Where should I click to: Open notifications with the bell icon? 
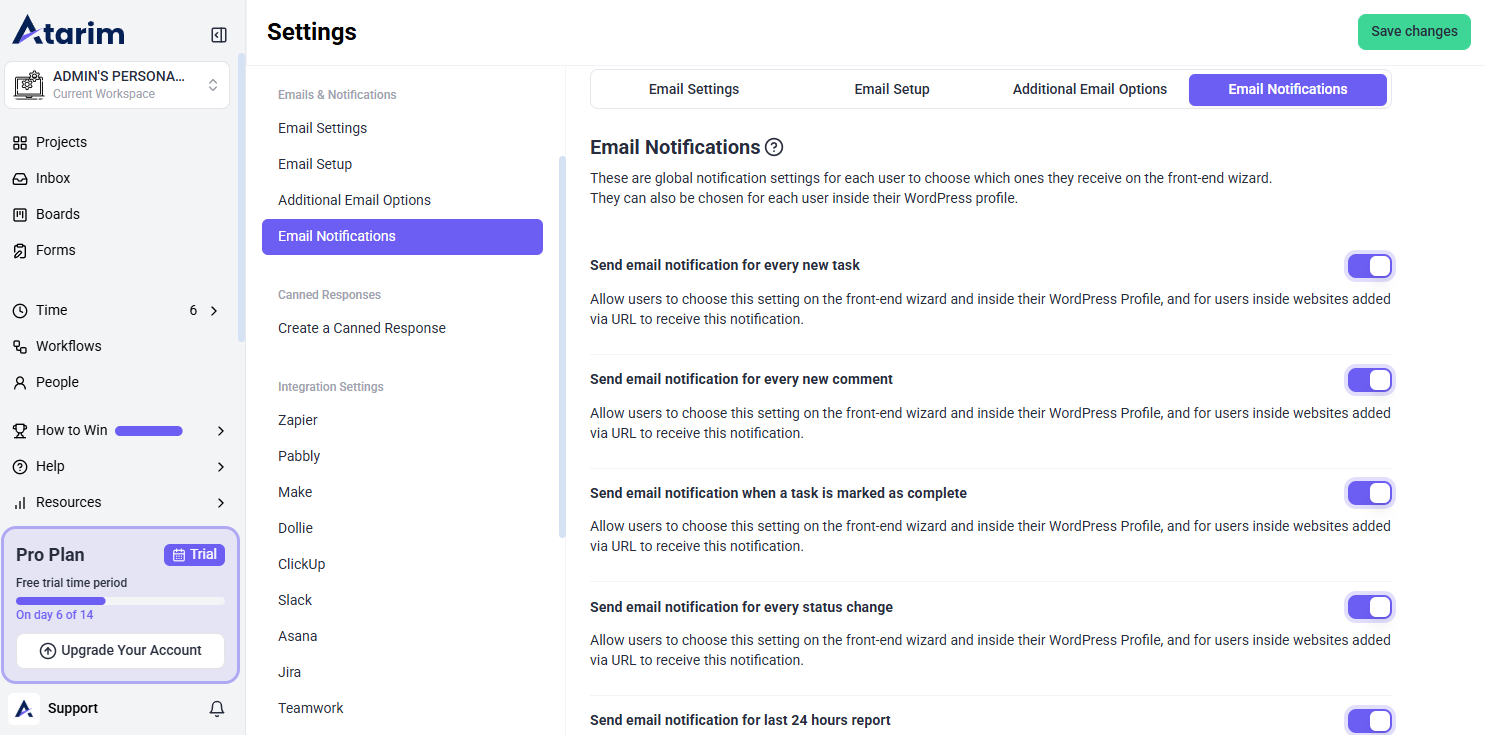click(x=217, y=709)
